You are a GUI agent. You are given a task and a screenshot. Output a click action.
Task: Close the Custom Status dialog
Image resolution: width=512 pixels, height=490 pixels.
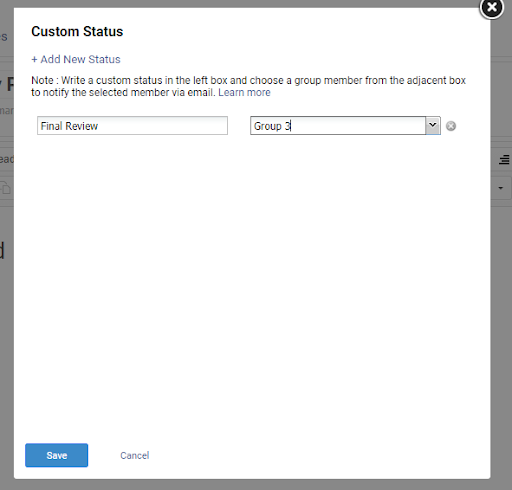pyautogui.click(x=492, y=7)
